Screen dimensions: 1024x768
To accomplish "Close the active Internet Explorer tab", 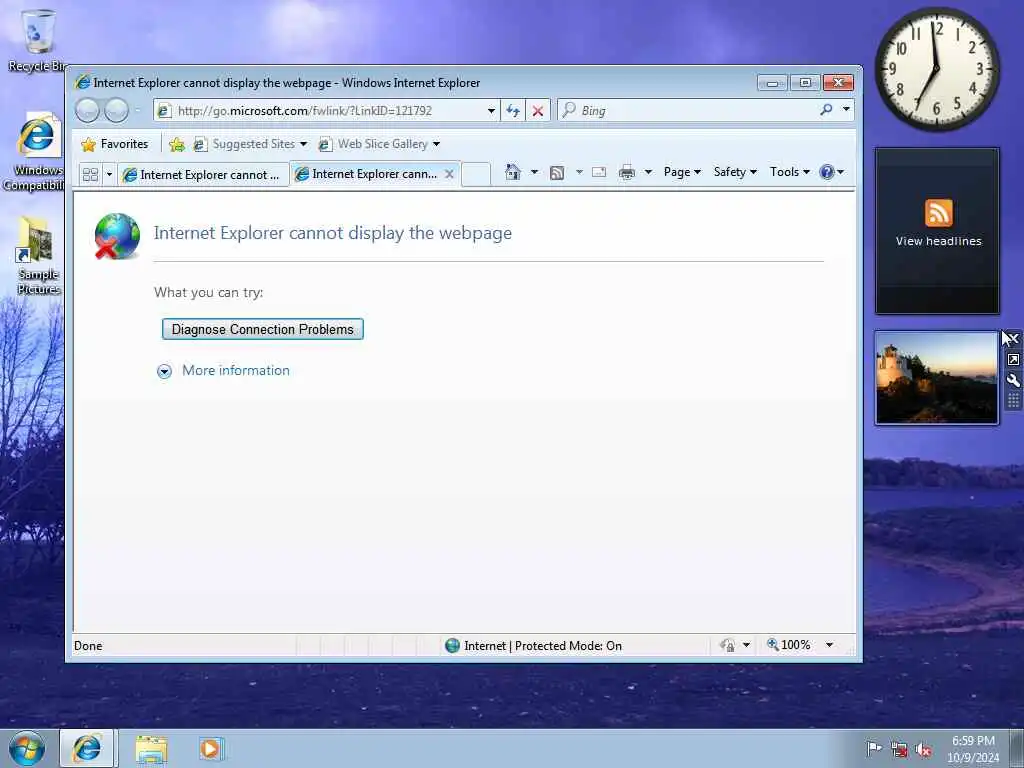I will (x=449, y=174).
